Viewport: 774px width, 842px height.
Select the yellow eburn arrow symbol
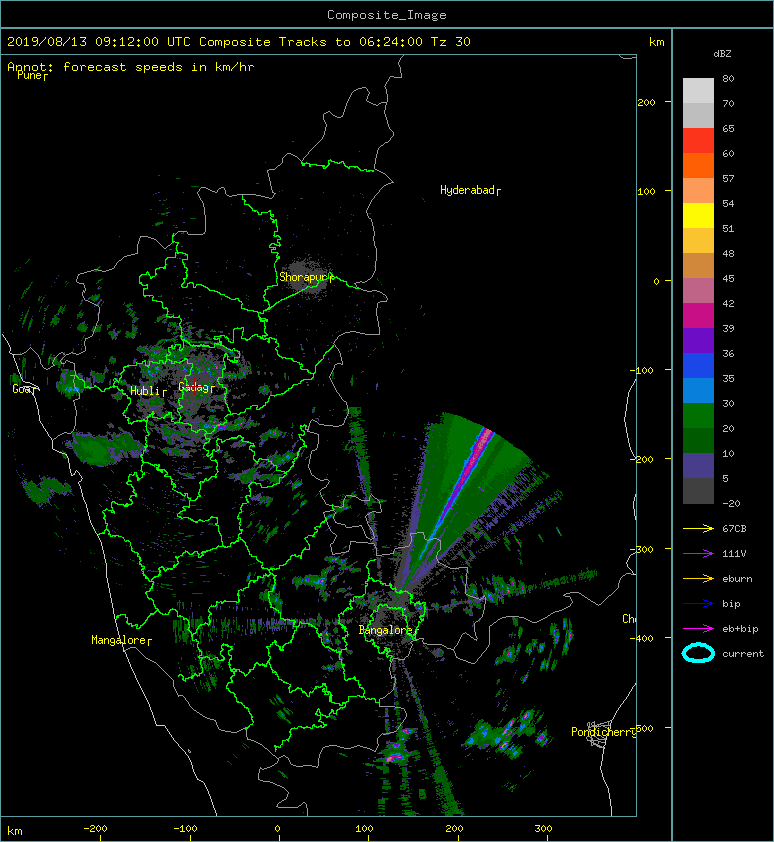698,579
